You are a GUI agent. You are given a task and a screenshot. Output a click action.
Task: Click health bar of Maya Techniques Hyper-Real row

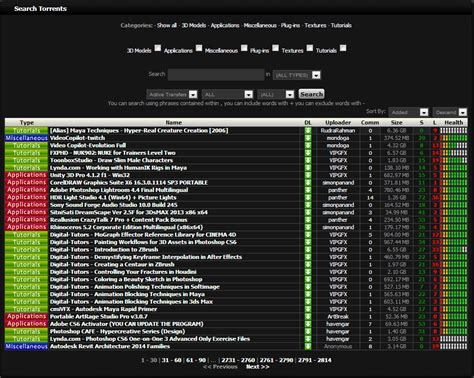454,131
